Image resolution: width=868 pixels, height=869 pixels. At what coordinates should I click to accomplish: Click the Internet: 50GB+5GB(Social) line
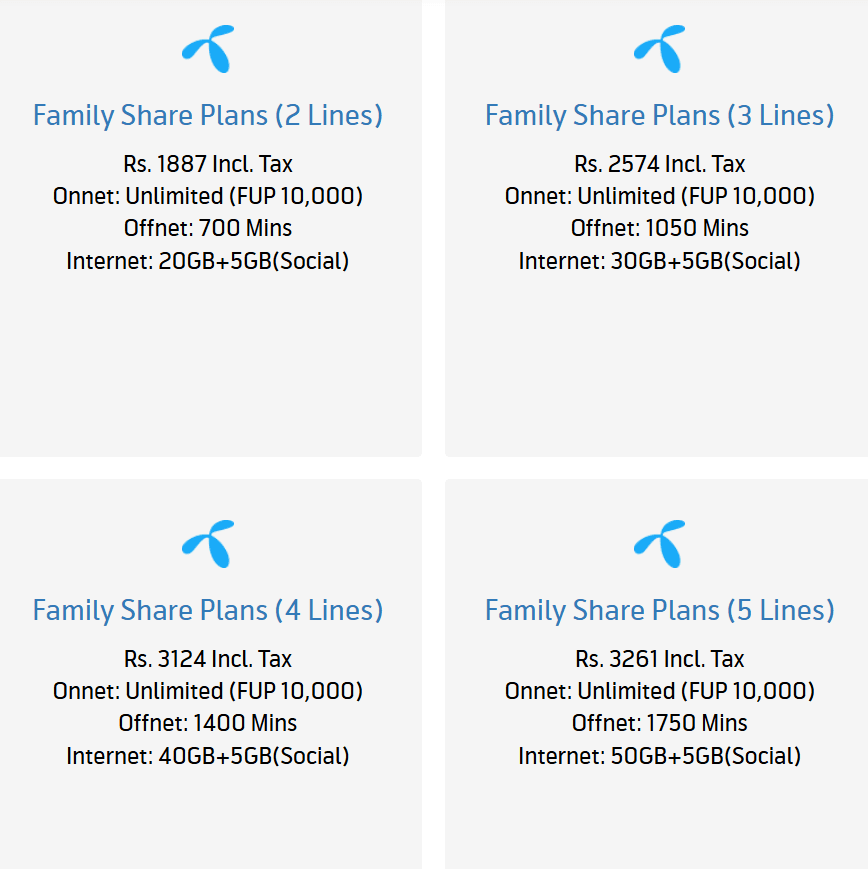[x=660, y=756]
